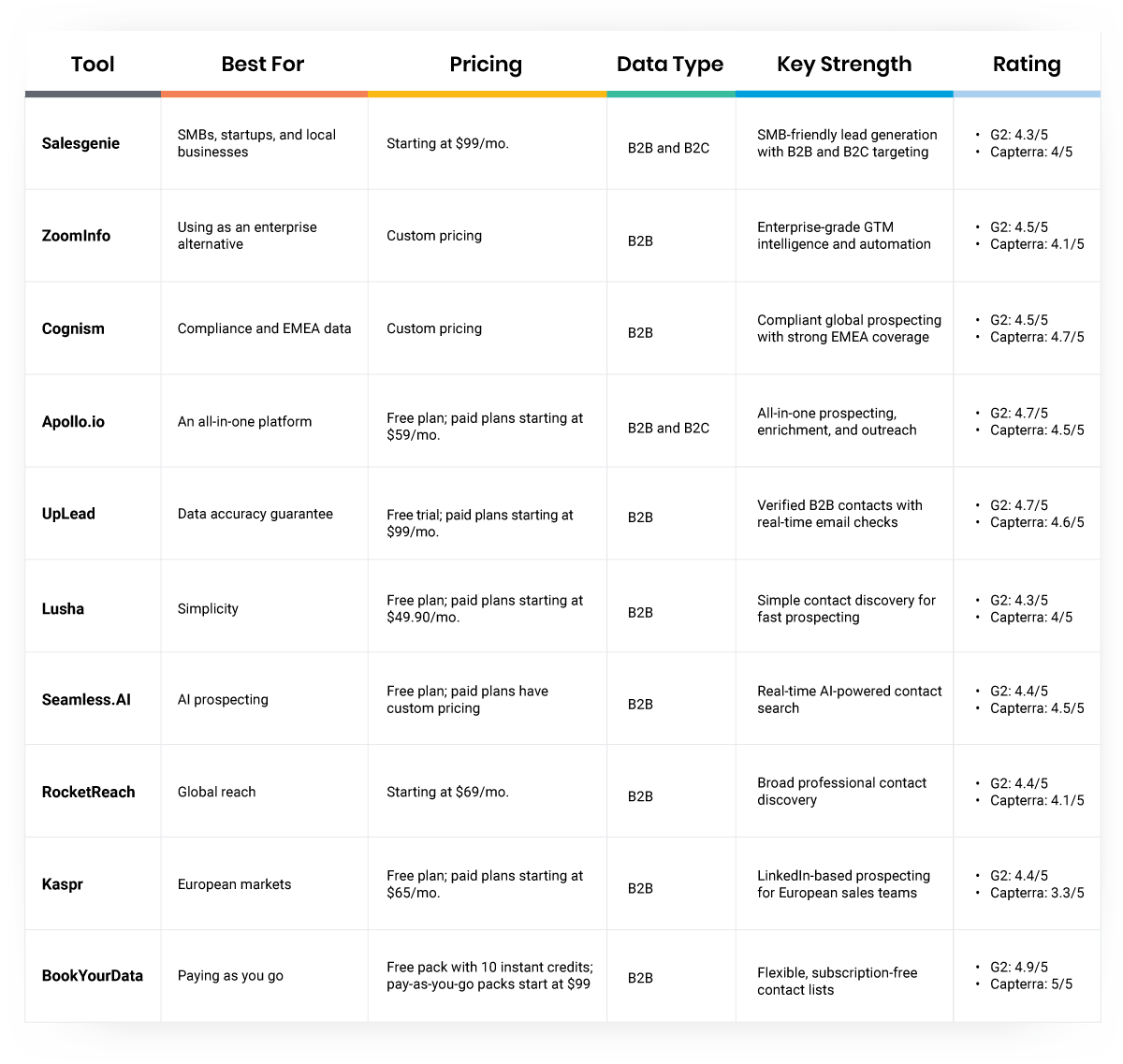The height and width of the screenshot is (1064, 1123).
Task: Click the Key Strength column header
Action: 844,64
